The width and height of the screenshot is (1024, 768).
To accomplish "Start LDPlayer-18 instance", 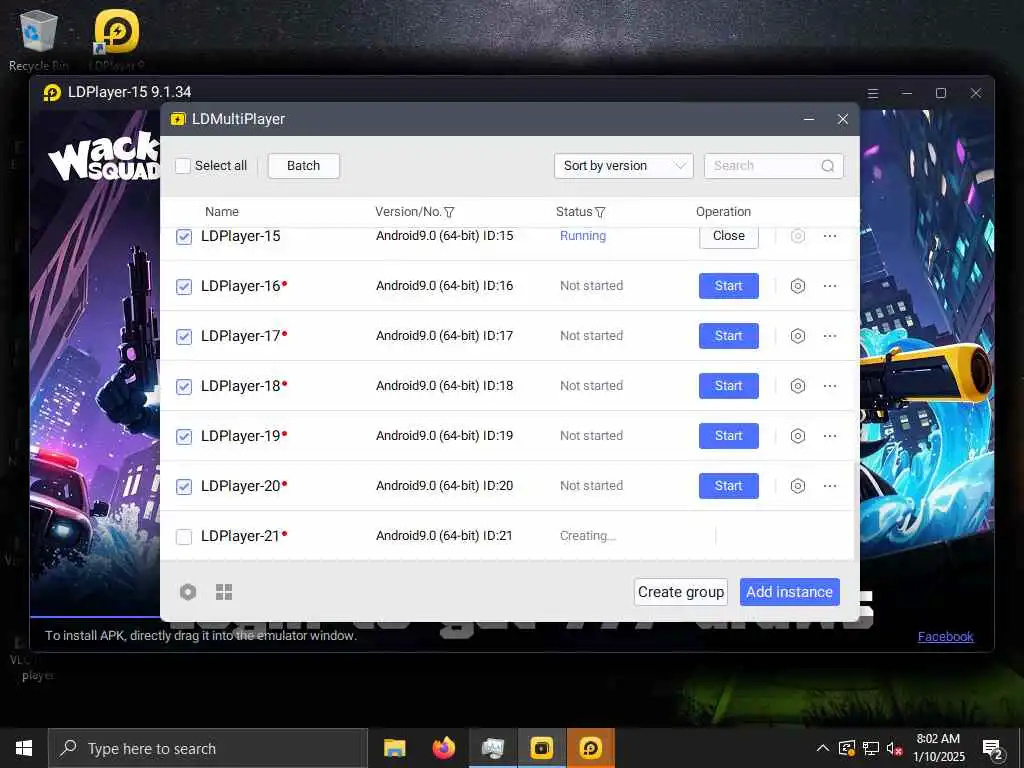I will pos(729,386).
